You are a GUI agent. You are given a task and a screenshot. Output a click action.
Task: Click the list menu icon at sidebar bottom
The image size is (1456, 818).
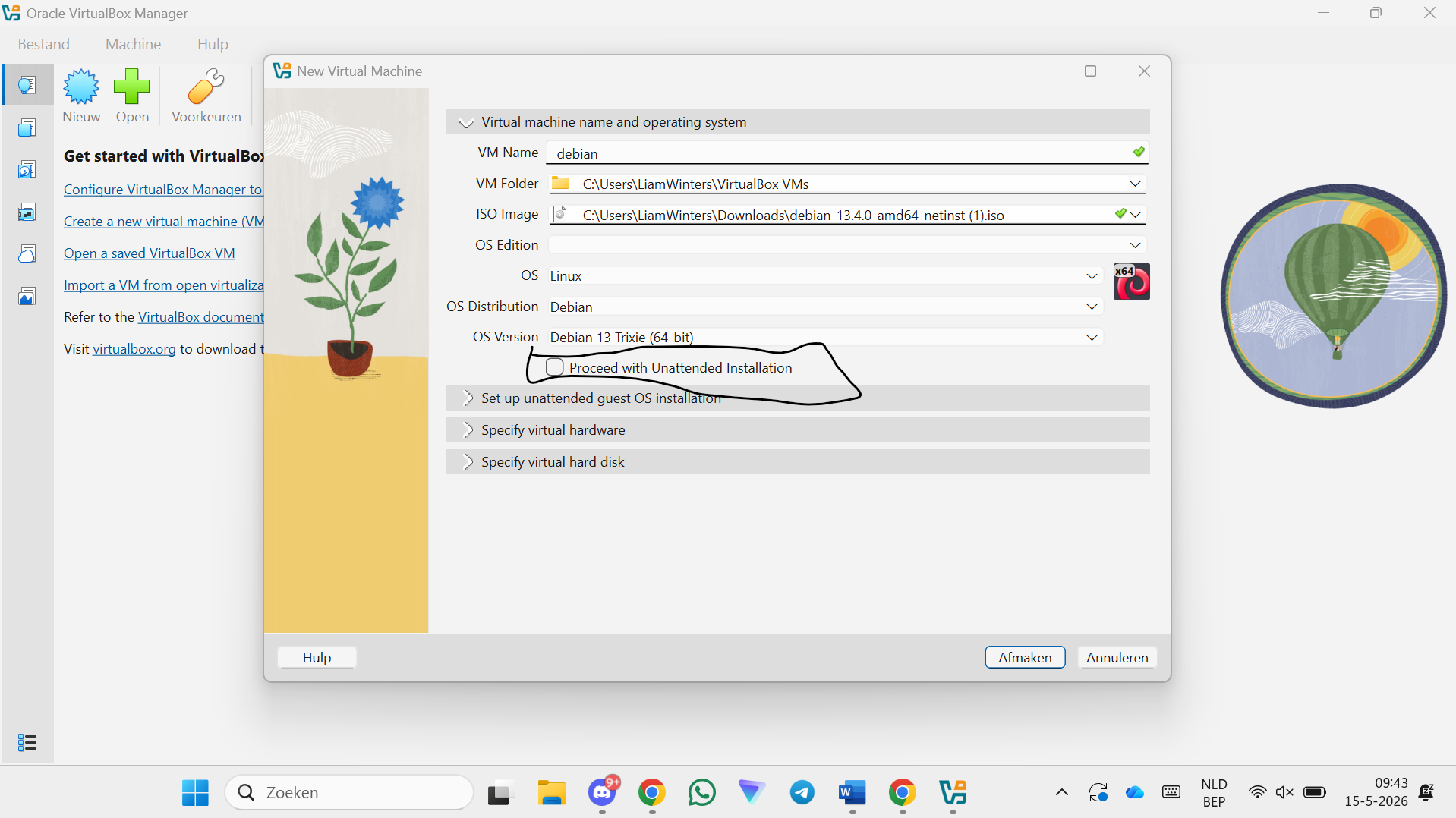pyautogui.click(x=27, y=742)
